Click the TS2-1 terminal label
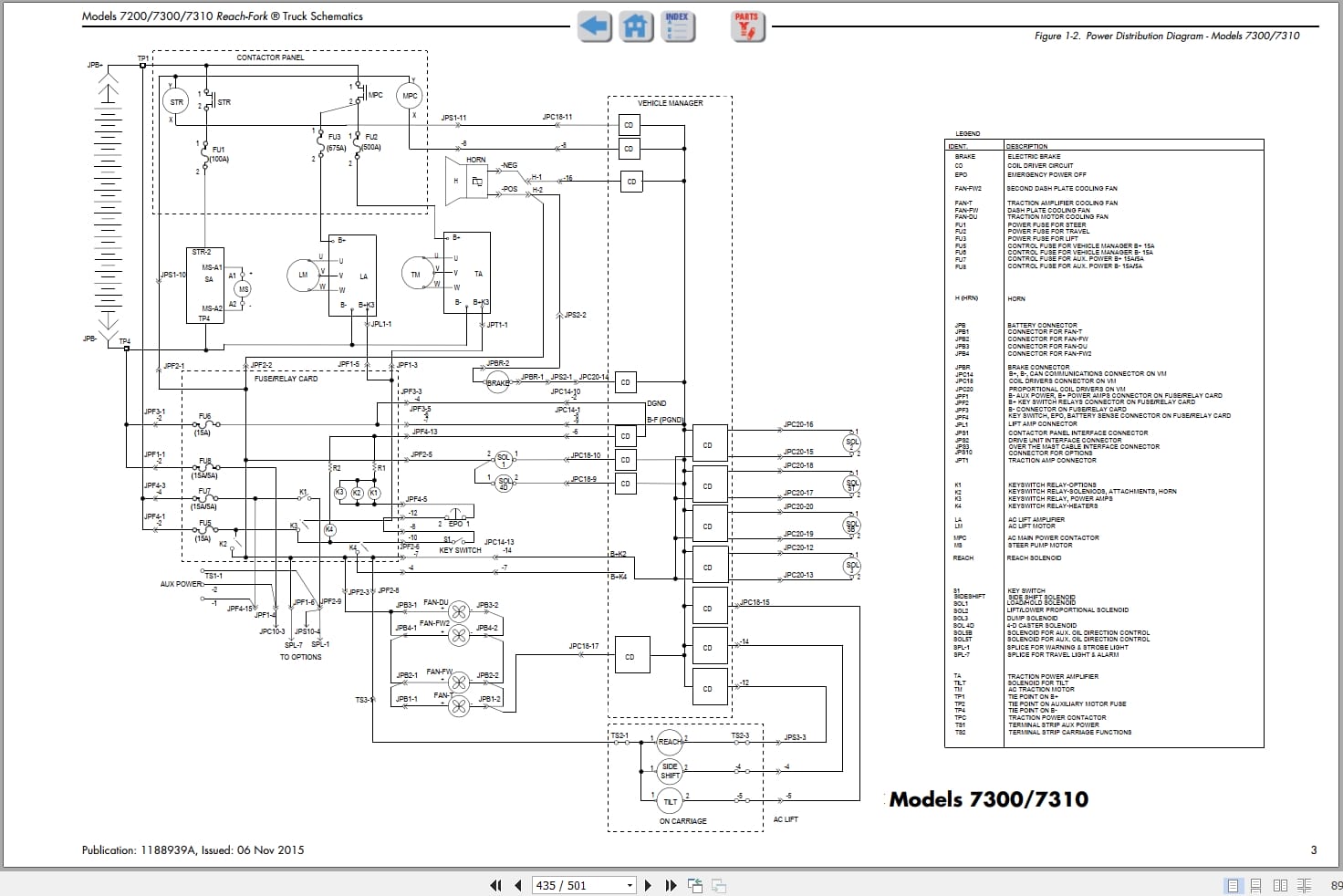This screenshot has width=1343, height=896. (619, 735)
